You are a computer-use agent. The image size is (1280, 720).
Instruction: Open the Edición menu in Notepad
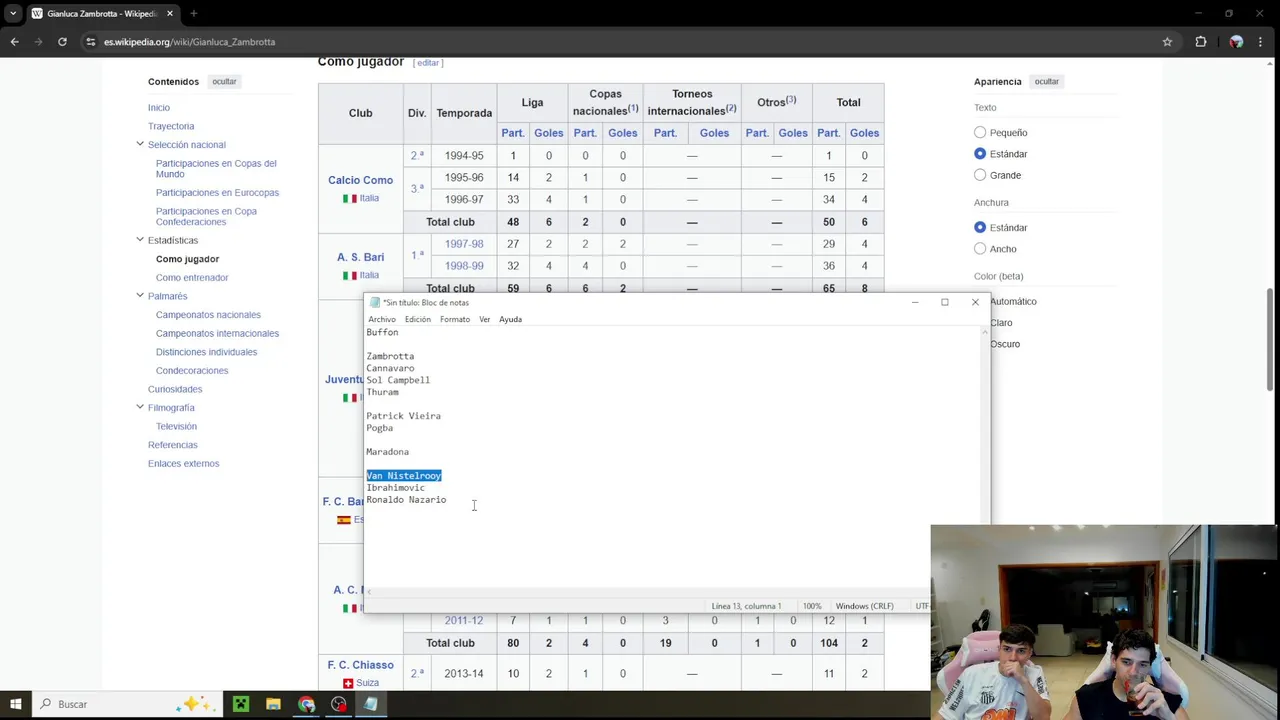coord(418,319)
